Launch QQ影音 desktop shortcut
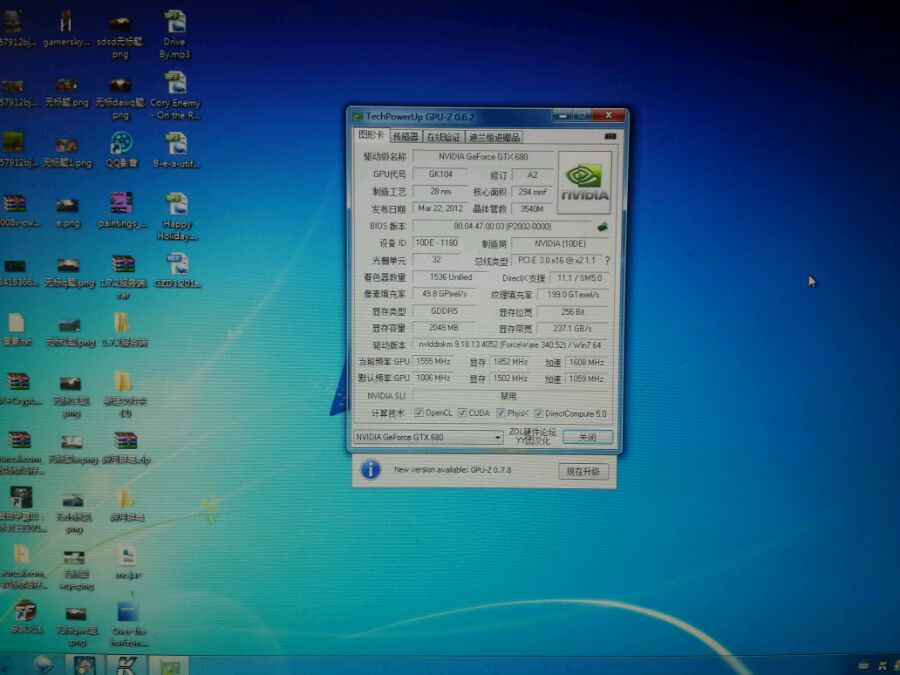 click(121, 150)
